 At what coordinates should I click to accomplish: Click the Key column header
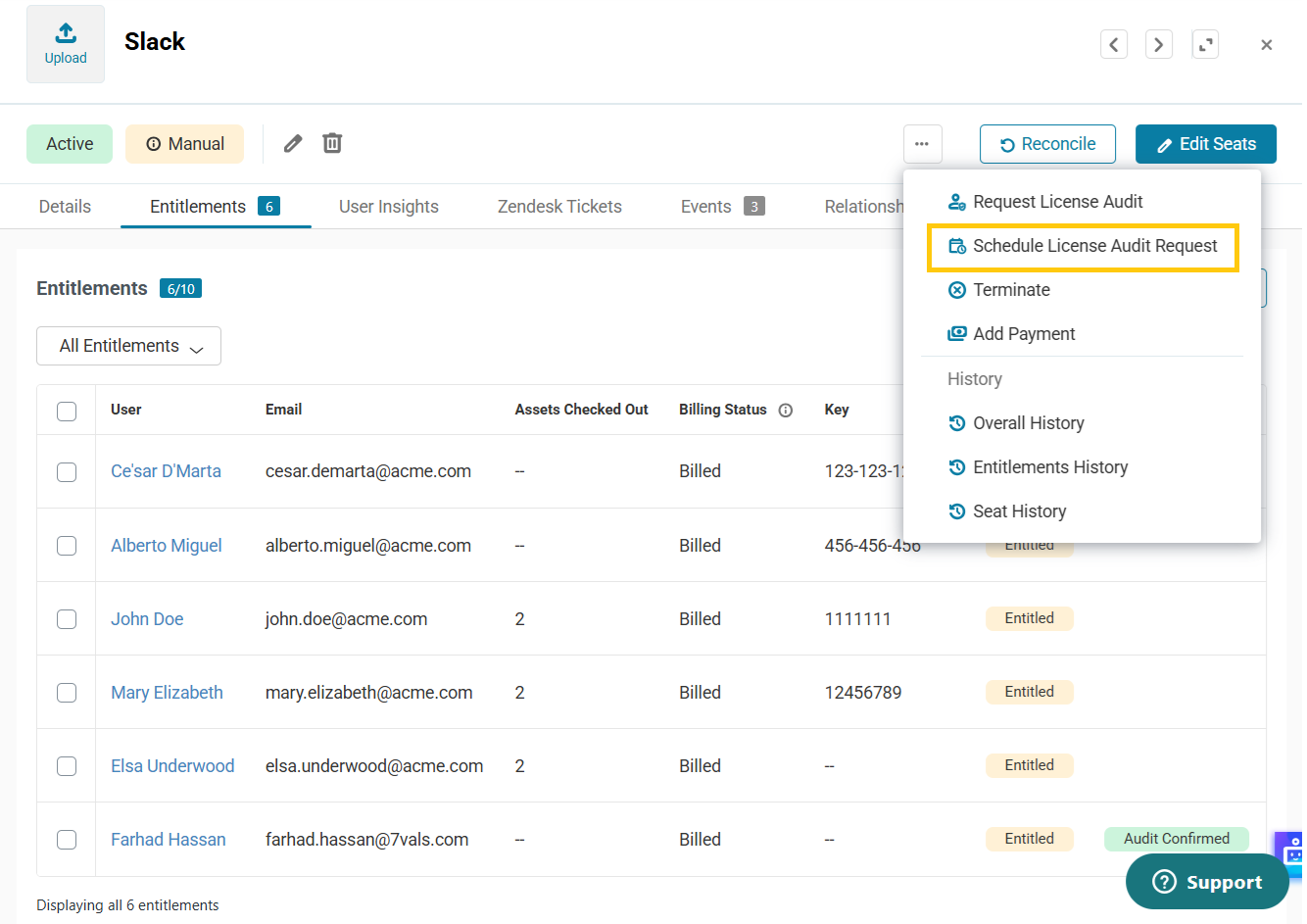[837, 410]
